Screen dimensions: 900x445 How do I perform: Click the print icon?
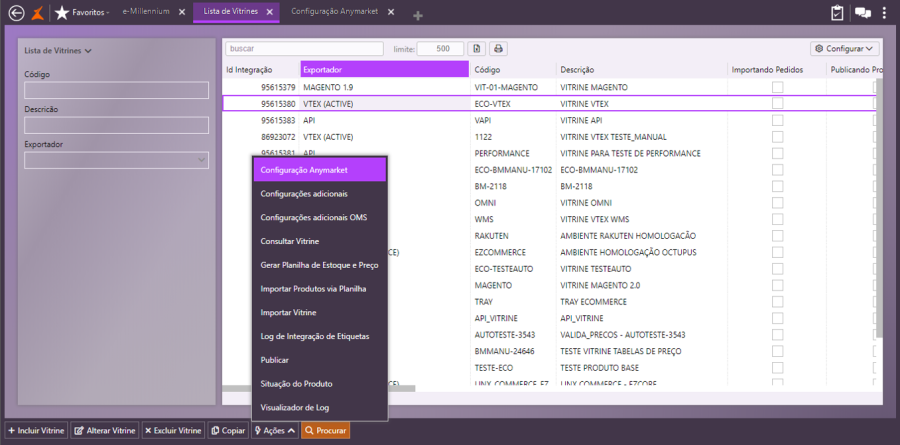pos(498,49)
